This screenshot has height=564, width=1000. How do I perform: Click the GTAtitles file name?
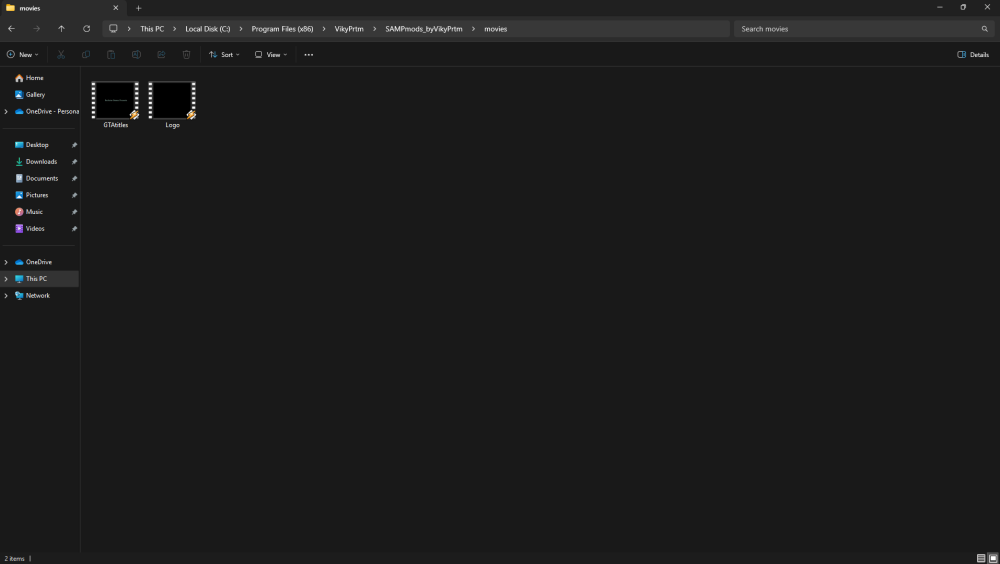coord(115,125)
